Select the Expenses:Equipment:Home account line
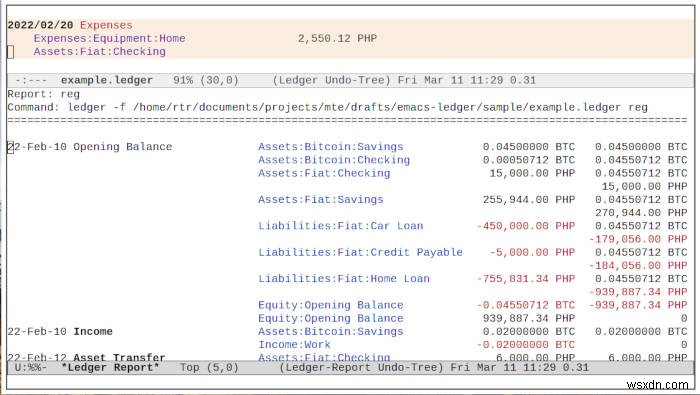The width and height of the screenshot is (700, 395). 109,38
